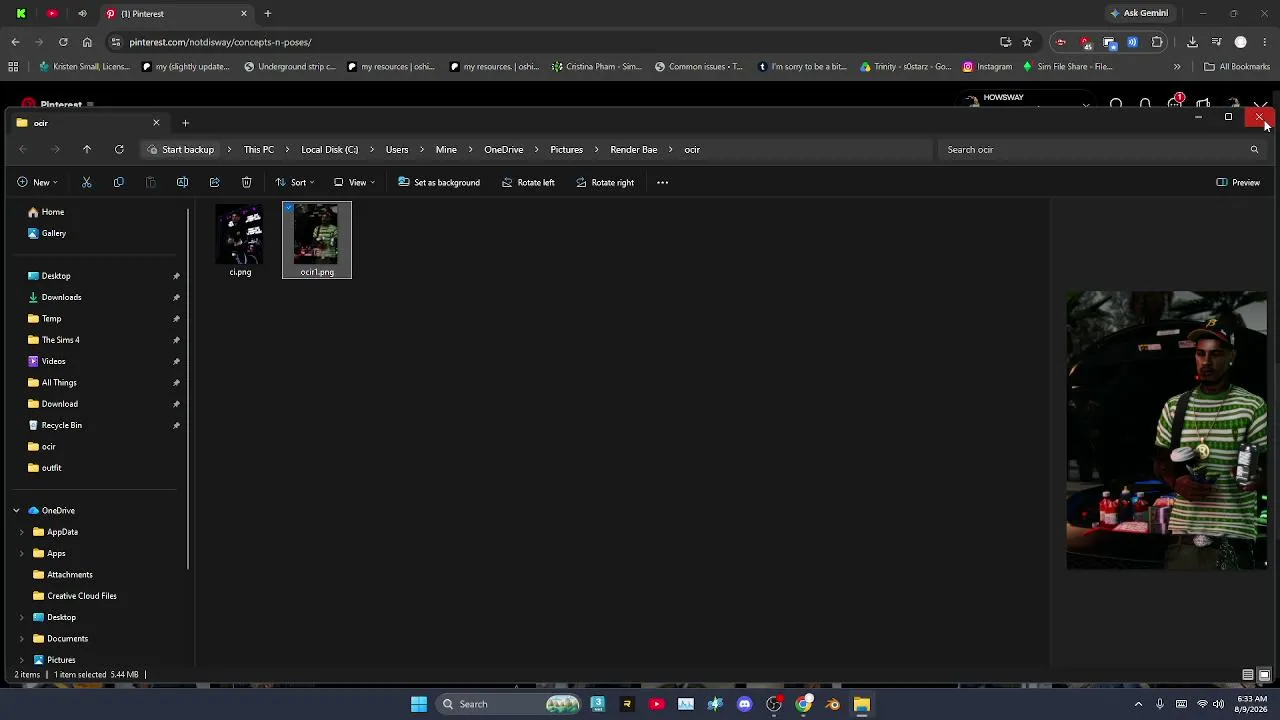Click the Chrome address bar URL

220,42
